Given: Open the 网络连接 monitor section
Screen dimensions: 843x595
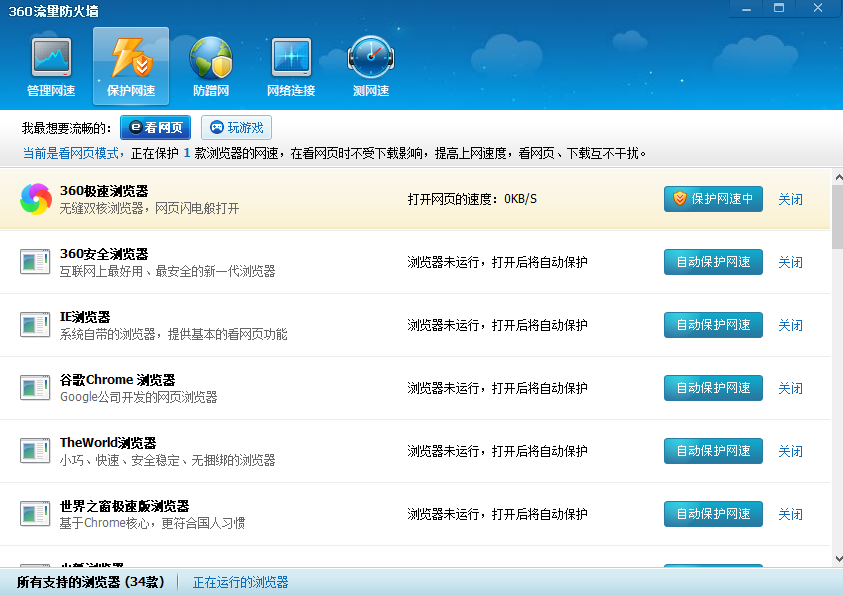Looking at the screenshot, I should pyautogui.click(x=291, y=67).
